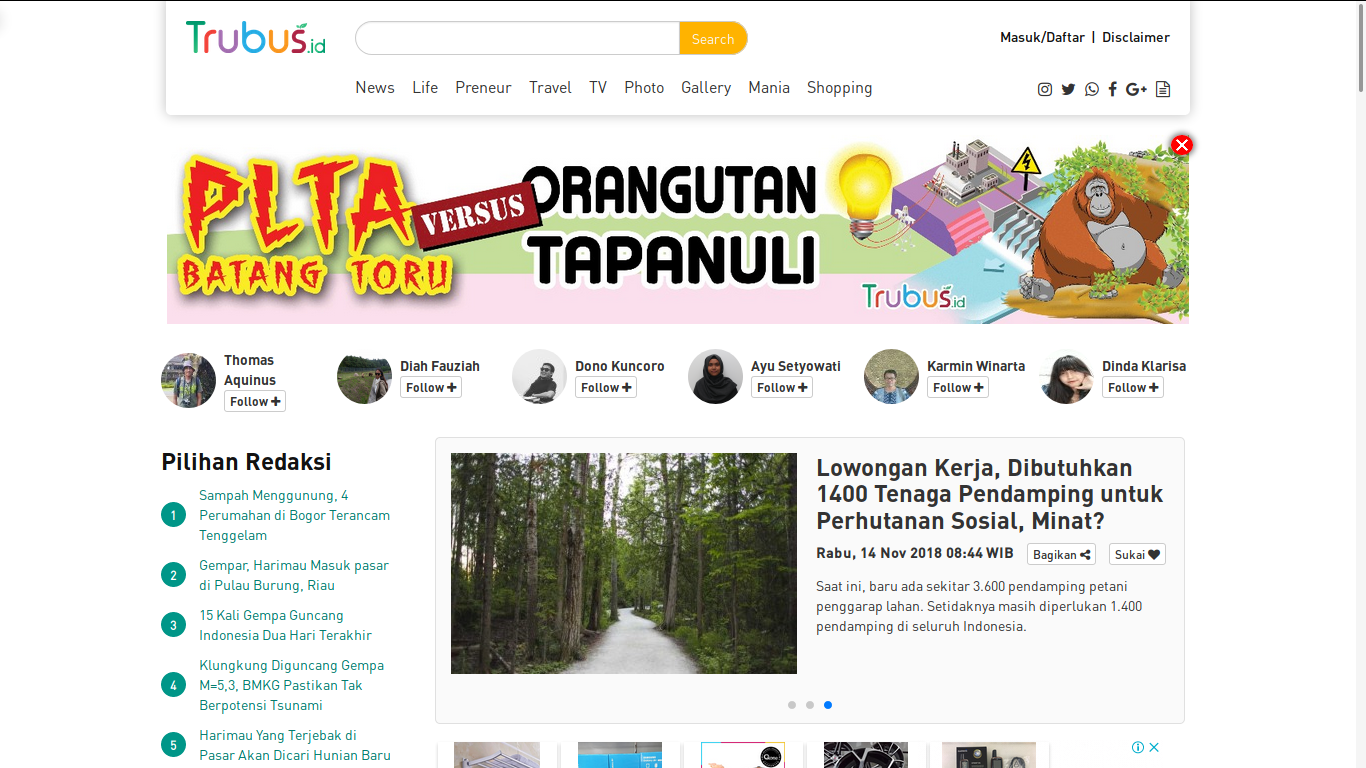Follow Dinda Klarisa

[1133, 387]
